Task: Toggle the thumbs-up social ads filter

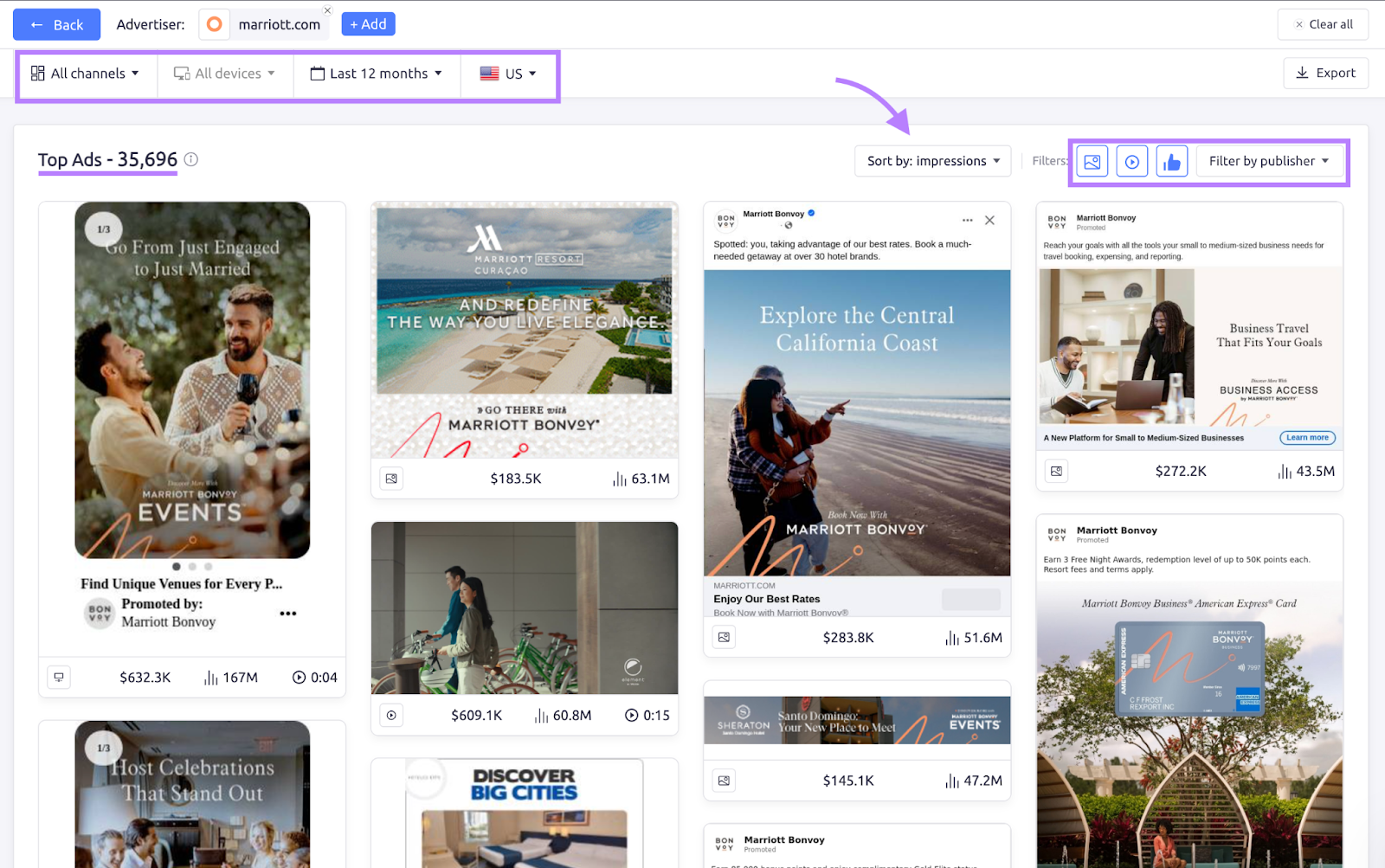Action: pyautogui.click(x=1172, y=162)
